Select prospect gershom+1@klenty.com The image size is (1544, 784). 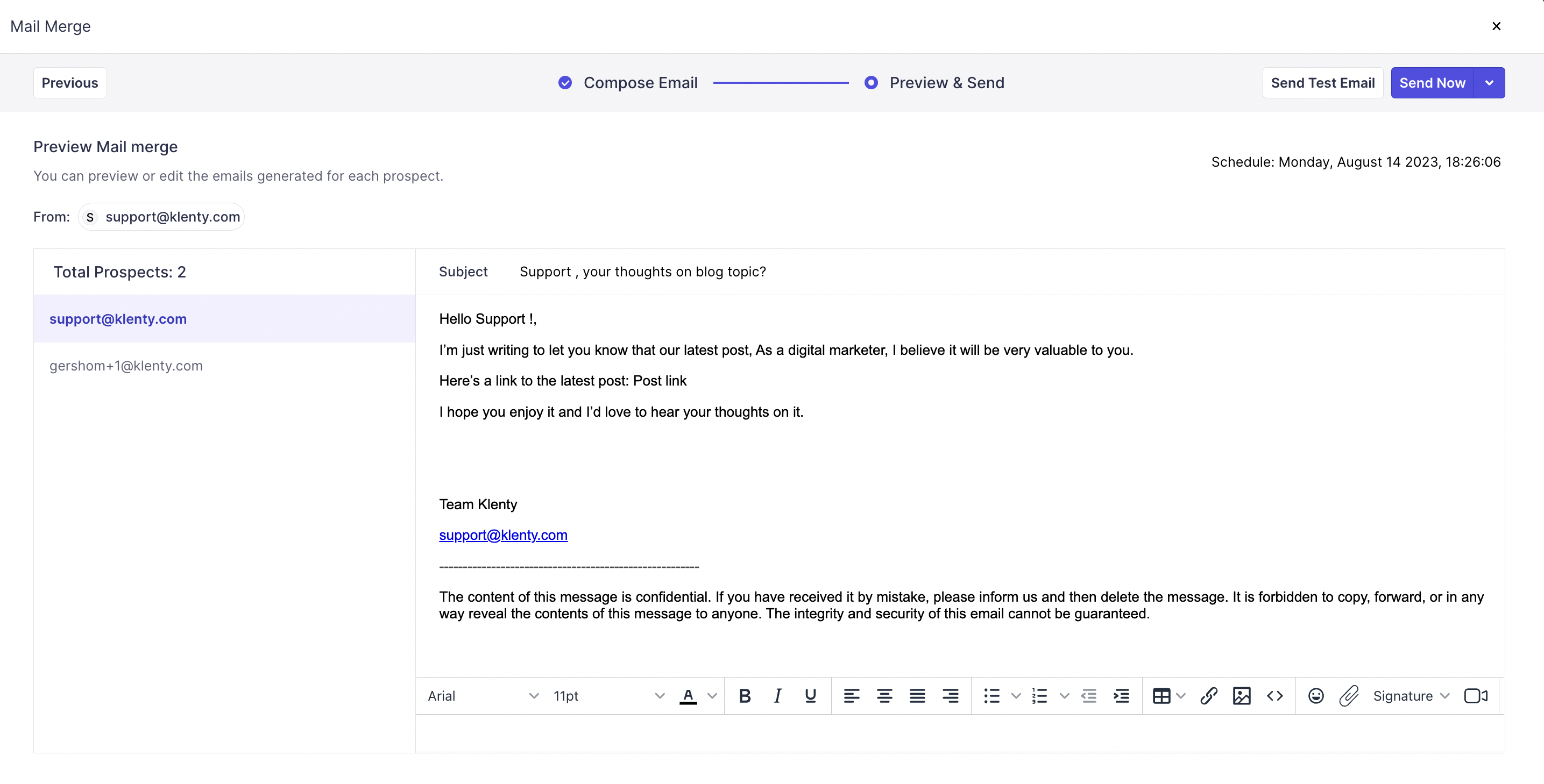126,365
